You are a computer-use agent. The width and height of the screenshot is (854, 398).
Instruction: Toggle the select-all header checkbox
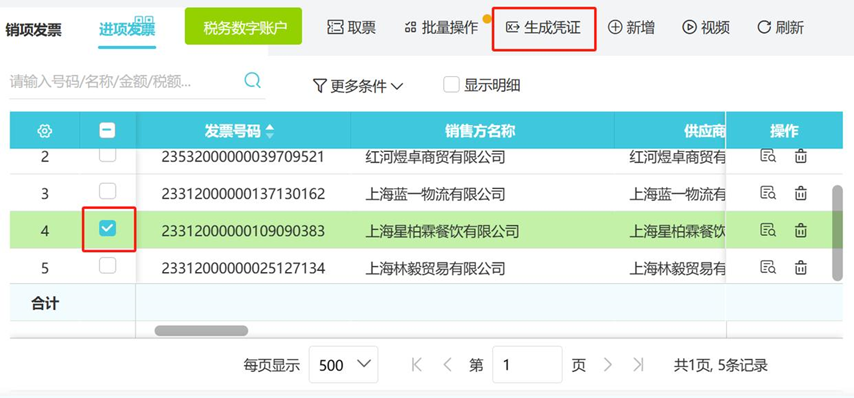click(x=107, y=130)
